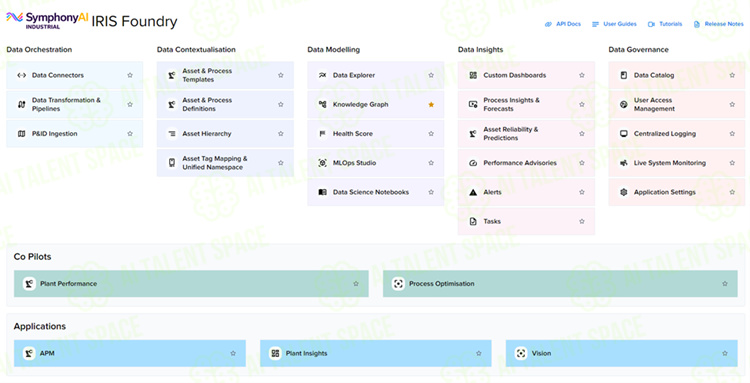Click the Asset Hierarchy list icon
750x383 pixels.
pyautogui.click(x=172, y=134)
